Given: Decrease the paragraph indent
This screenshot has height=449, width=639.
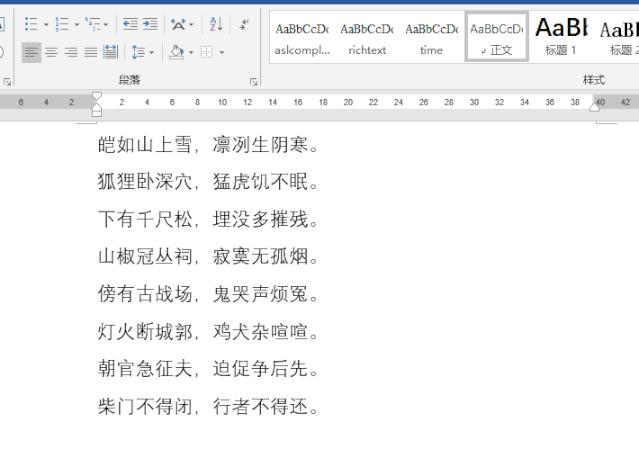Looking at the screenshot, I should pos(130,24).
